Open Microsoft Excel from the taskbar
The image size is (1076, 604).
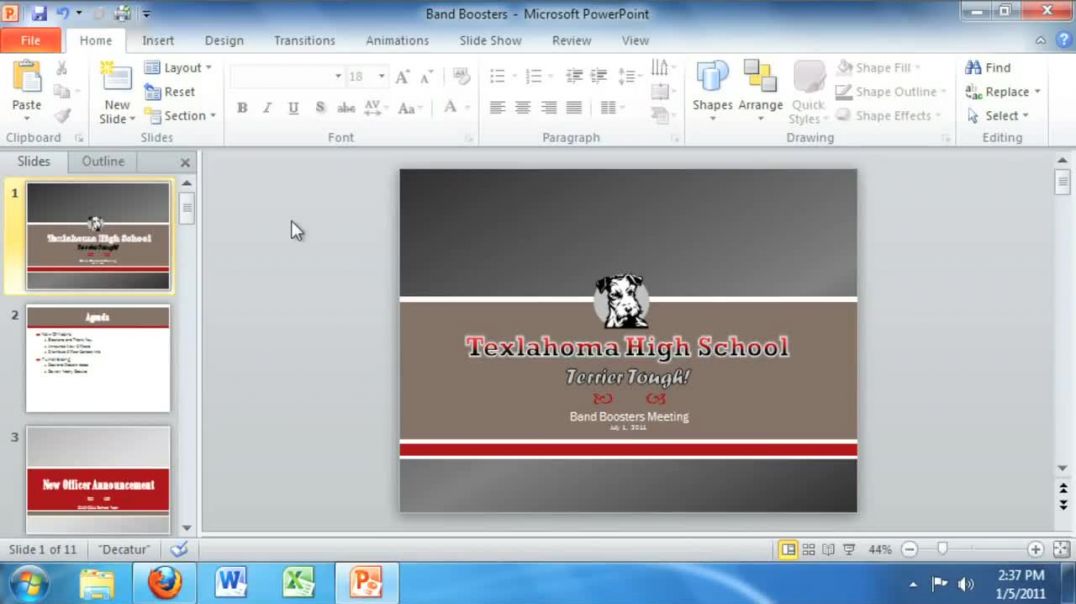299,583
